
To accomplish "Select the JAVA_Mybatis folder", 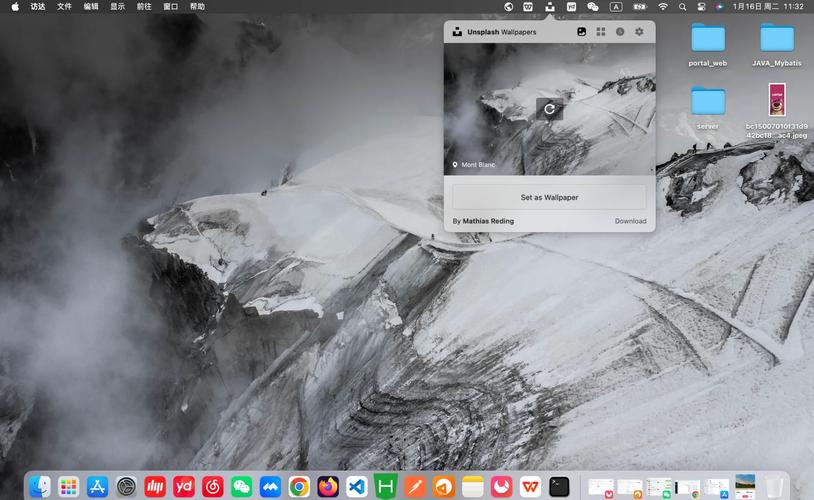I will tap(777, 45).
